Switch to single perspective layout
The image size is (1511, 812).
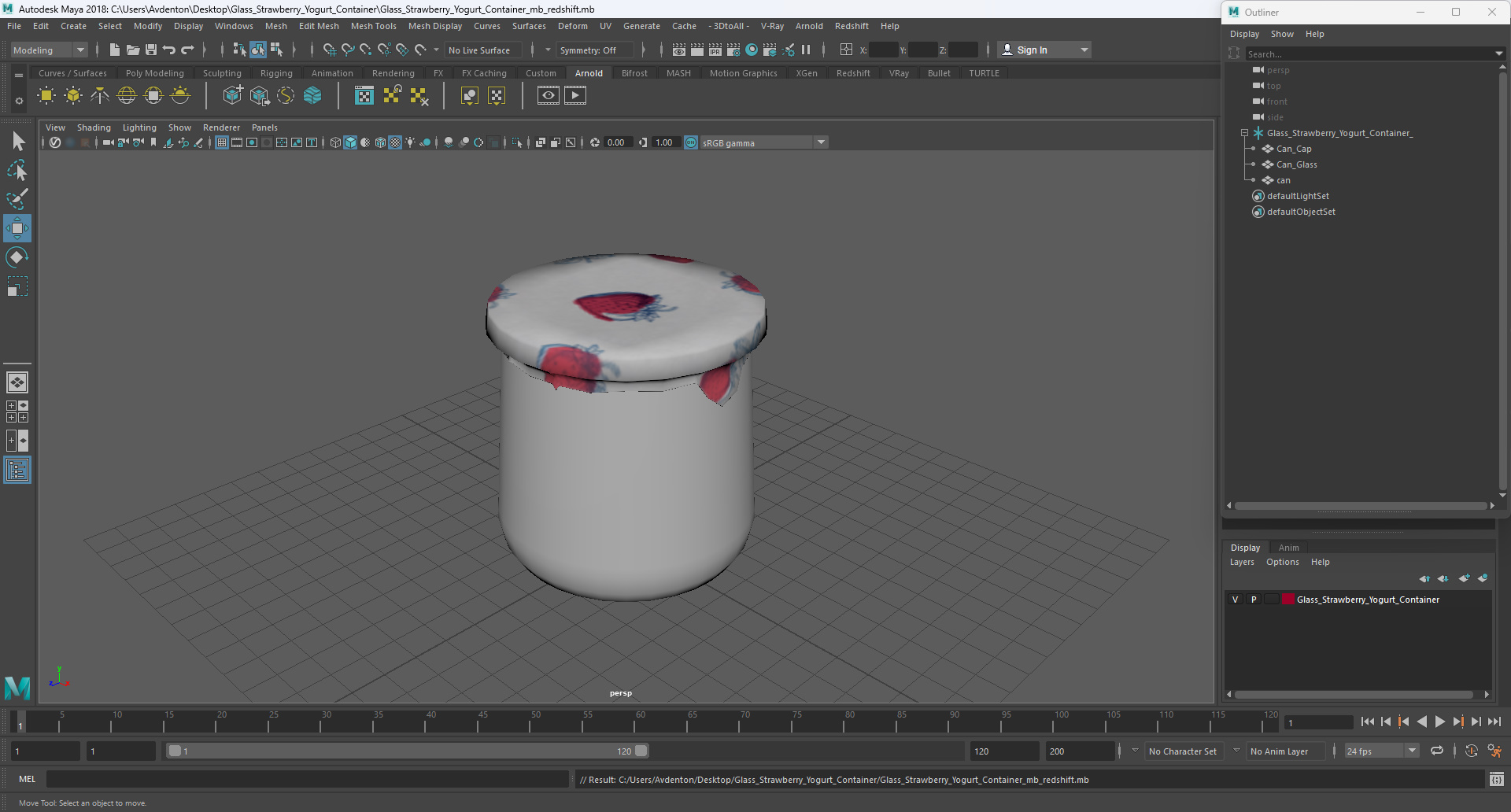[x=17, y=382]
